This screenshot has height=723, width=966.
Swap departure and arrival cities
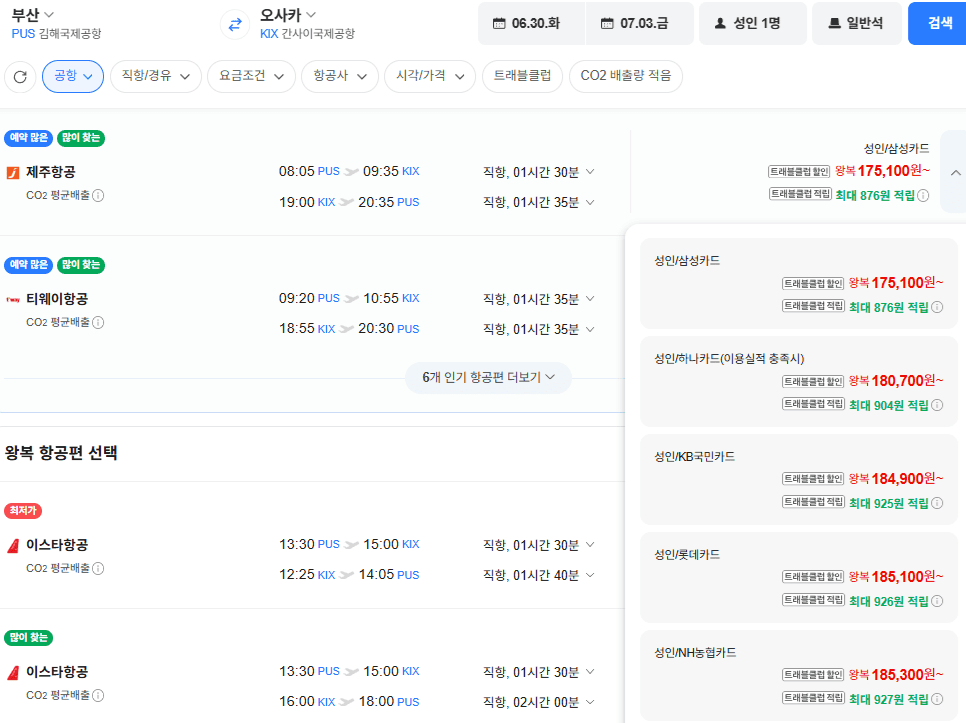click(x=235, y=25)
